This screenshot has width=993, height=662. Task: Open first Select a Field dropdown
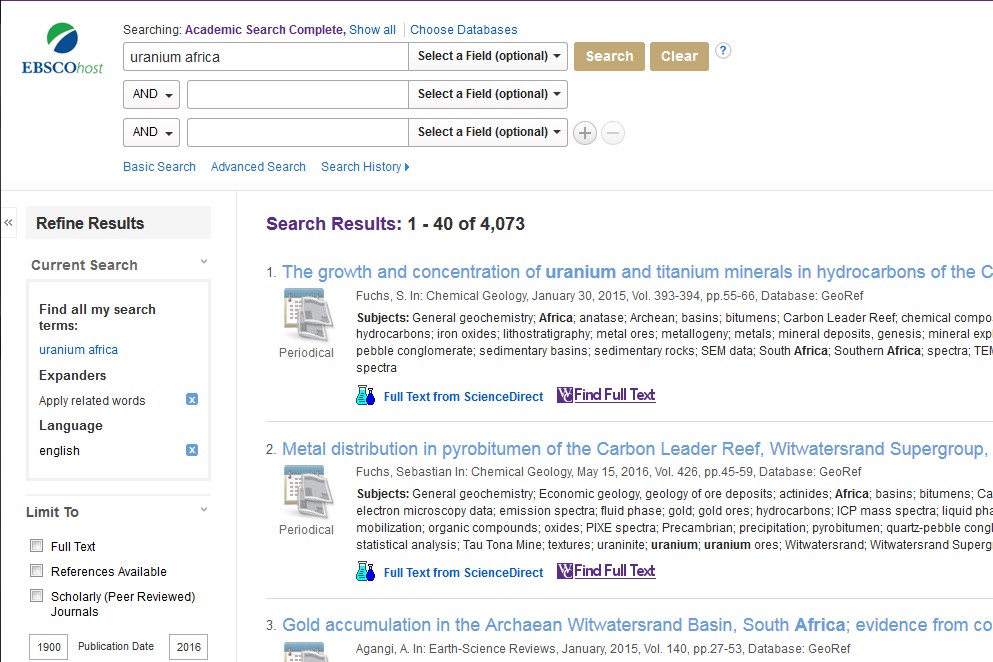pyautogui.click(x=488, y=56)
